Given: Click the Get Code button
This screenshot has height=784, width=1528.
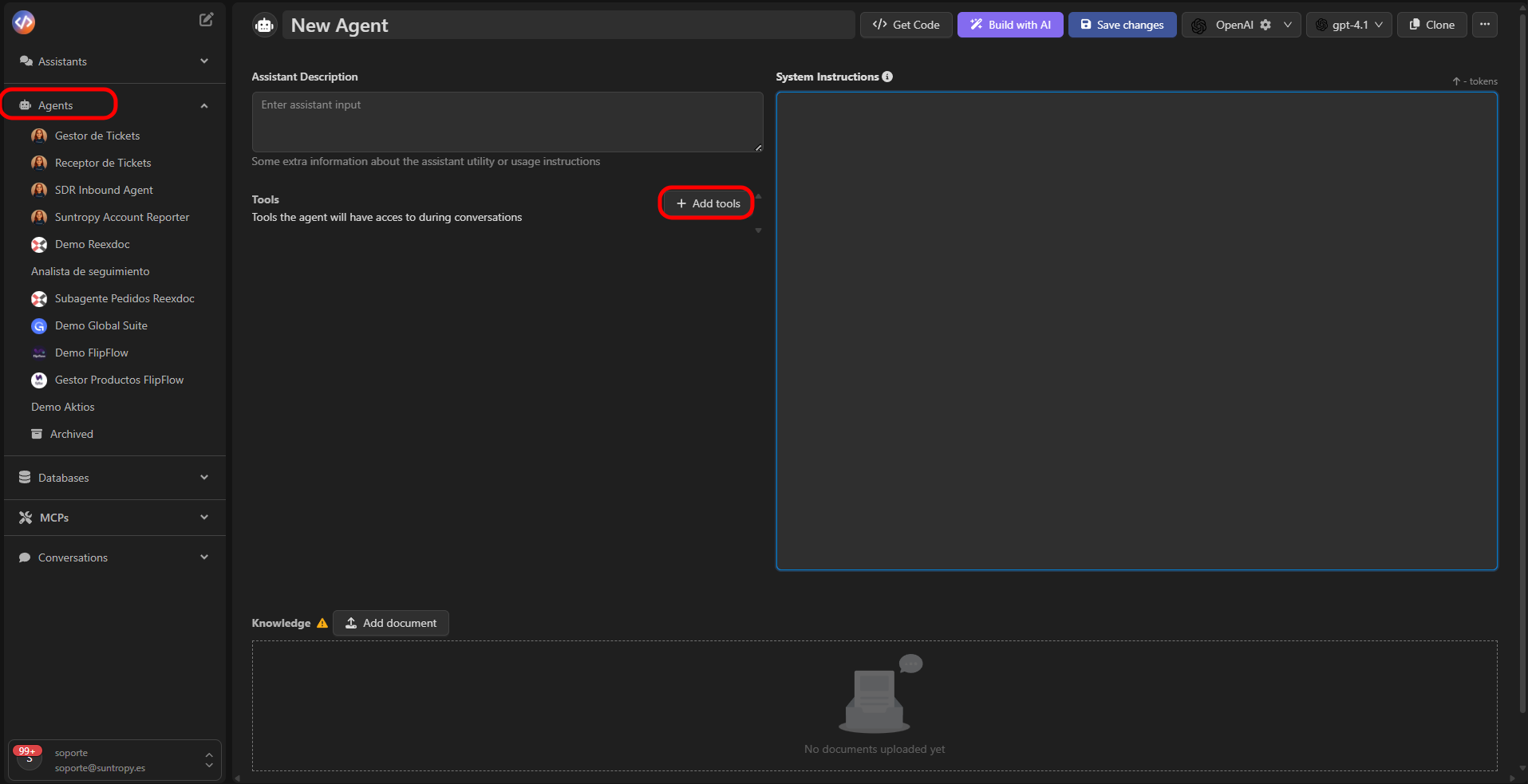Looking at the screenshot, I should [906, 25].
